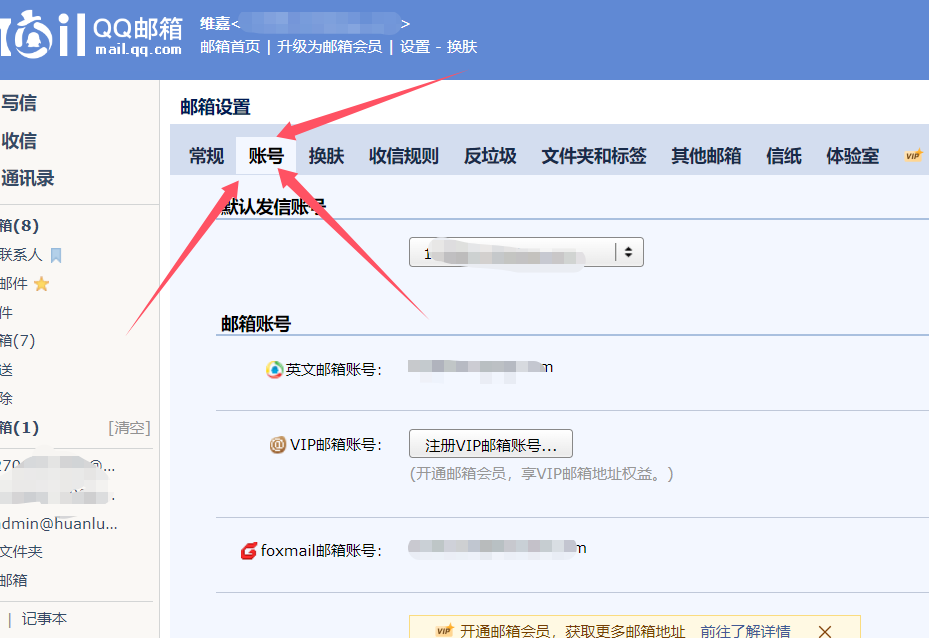Click 写信 to compose a new mail

(x=18, y=103)
